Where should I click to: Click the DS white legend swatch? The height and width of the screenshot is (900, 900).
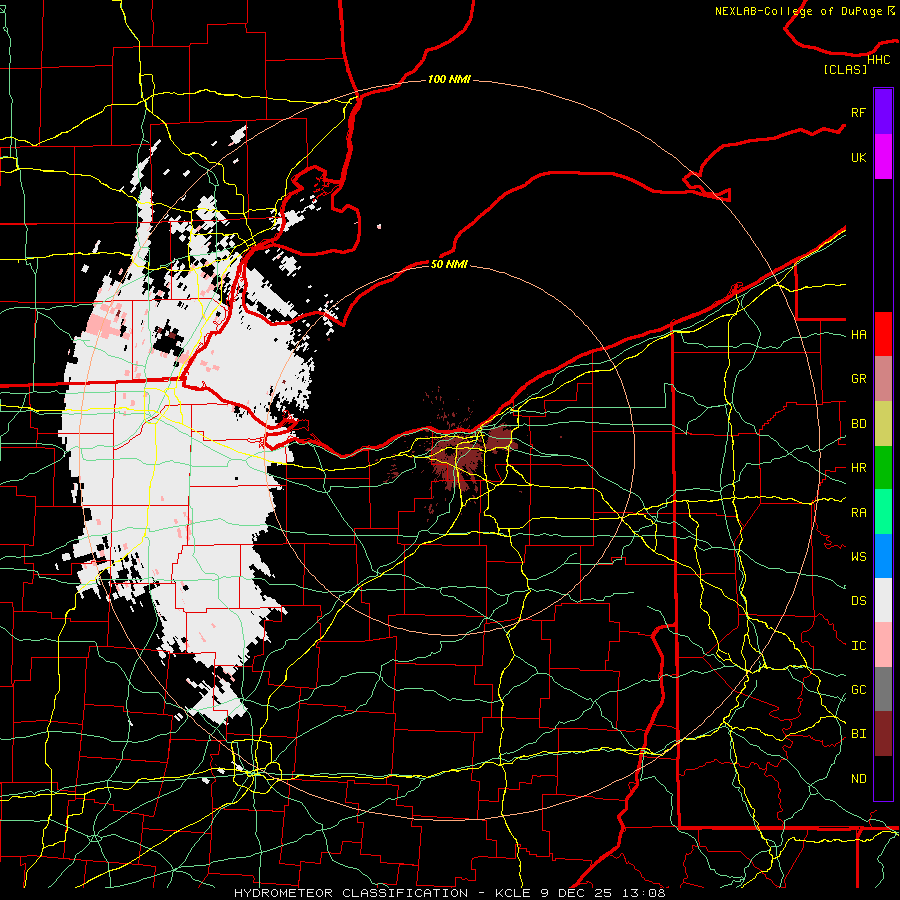tap(883, 600)
